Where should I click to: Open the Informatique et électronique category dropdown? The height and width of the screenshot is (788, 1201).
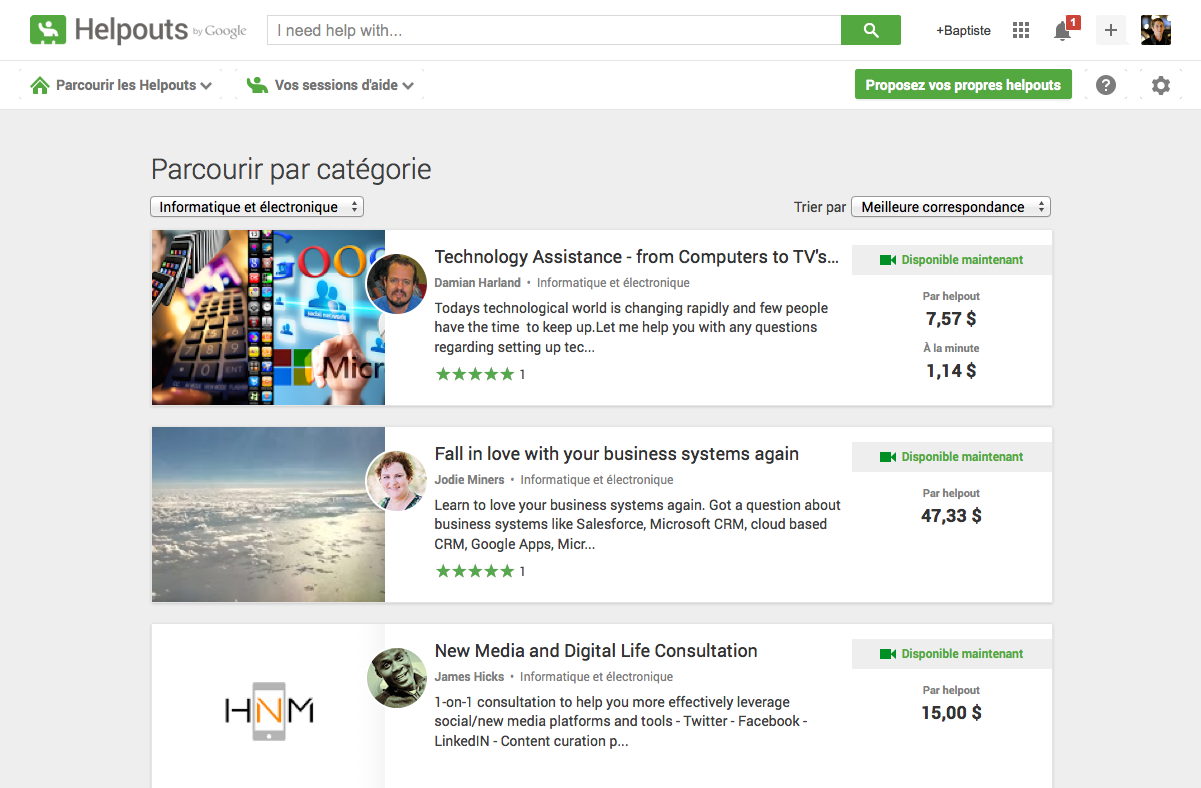(x=257, y=207)
